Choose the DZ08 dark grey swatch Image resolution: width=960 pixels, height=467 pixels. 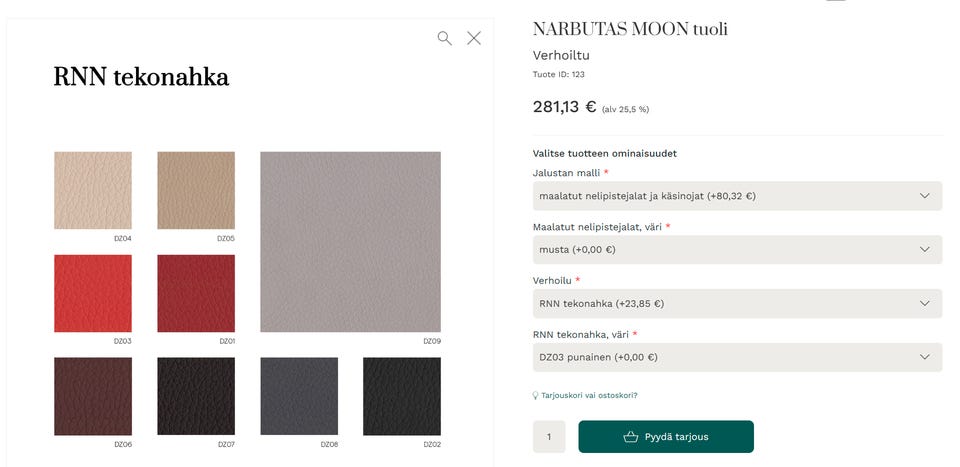coord(299,397)
